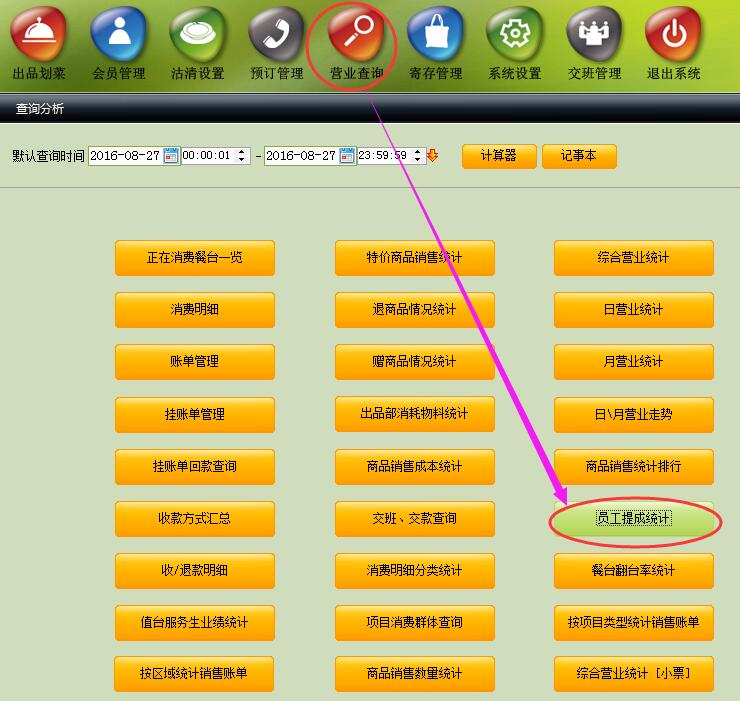Open 消费明细分类统计

[414, 570]
